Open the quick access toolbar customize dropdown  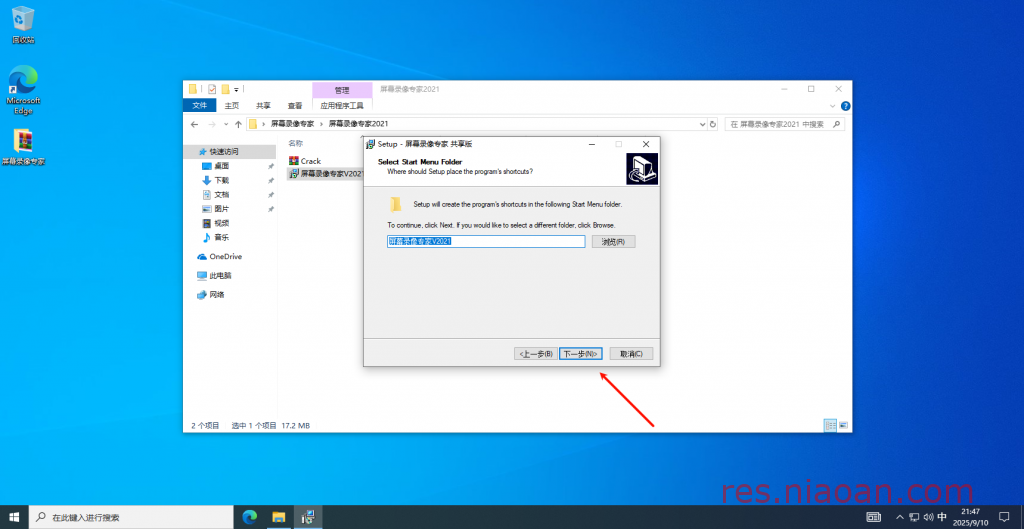pyautogui.click(x=236, y=89)
